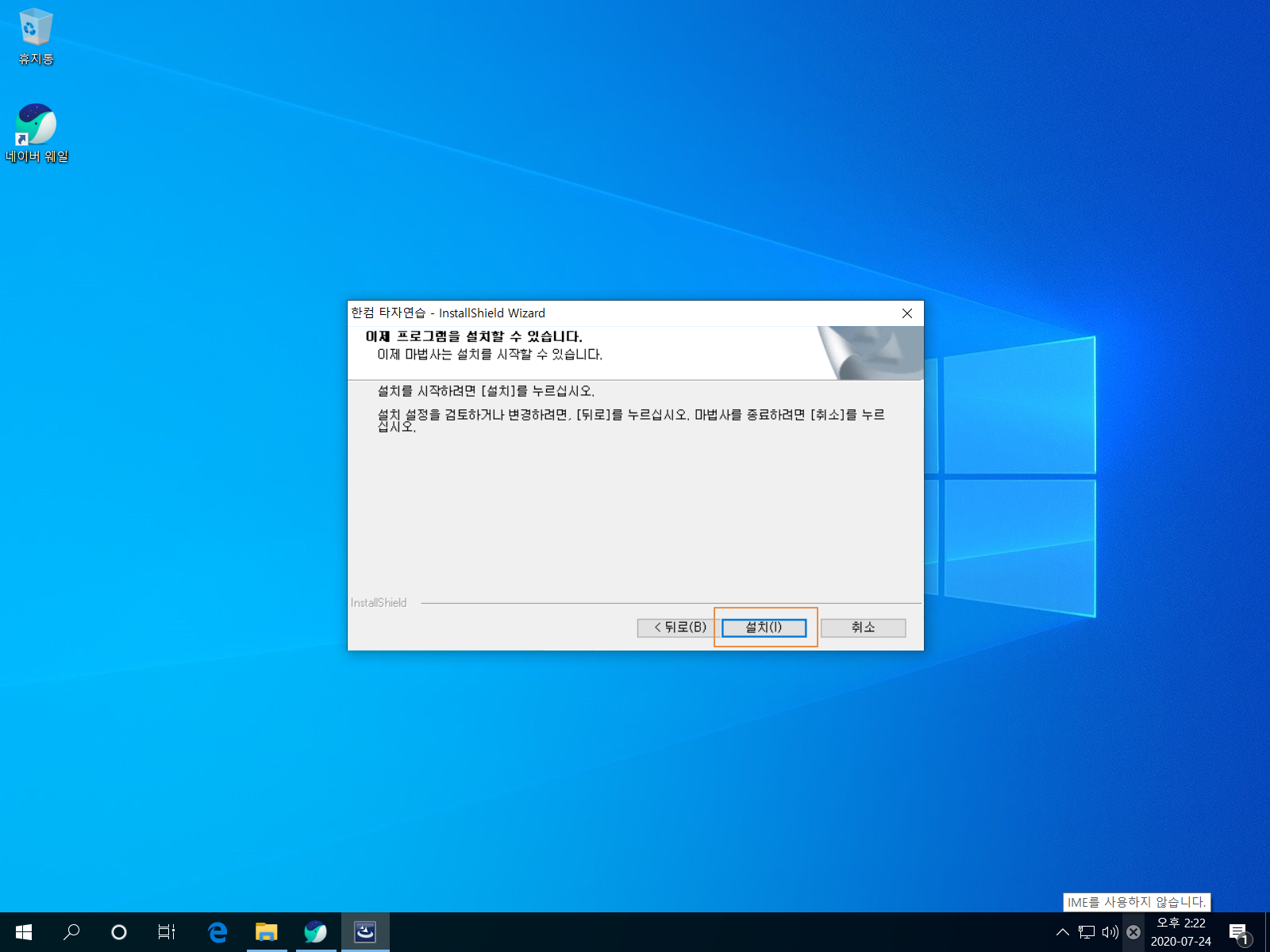Open the notification action center icon
The height and width of the screenshot is (952, 1270).
tap(1239, 932)
